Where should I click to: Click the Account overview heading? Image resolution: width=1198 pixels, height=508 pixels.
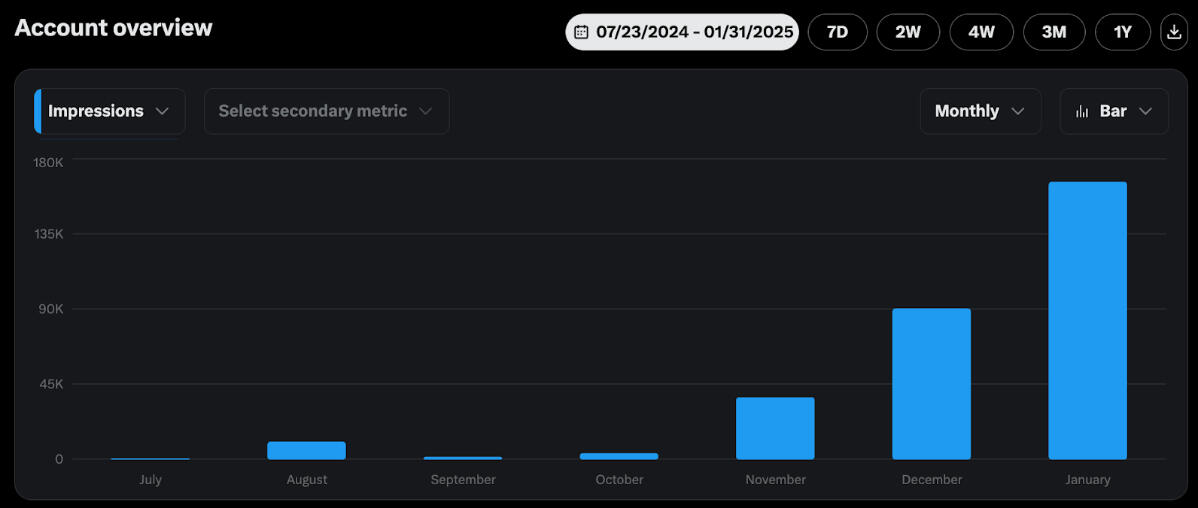click(113, 28)
